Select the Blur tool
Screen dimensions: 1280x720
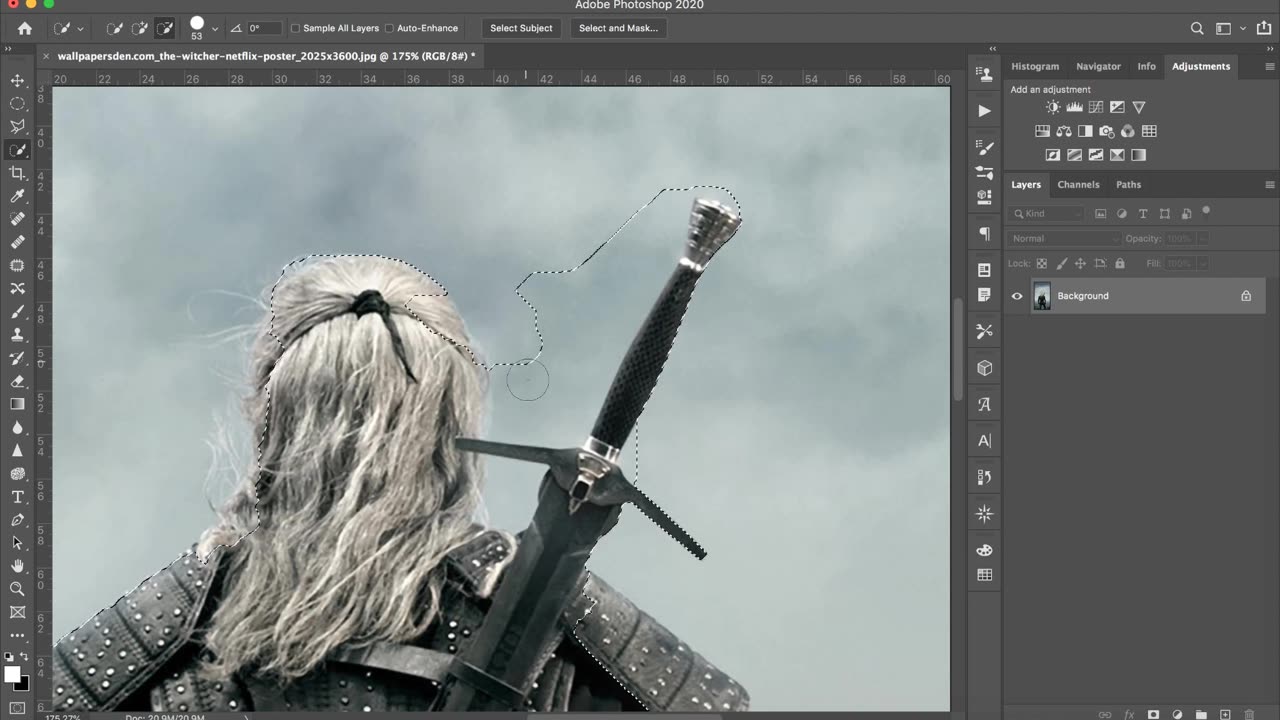(x=17, y=428)
